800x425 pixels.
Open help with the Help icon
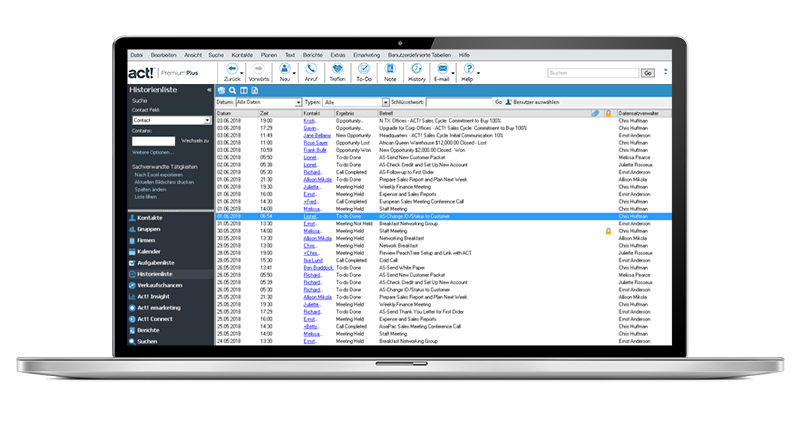[468, 68]
